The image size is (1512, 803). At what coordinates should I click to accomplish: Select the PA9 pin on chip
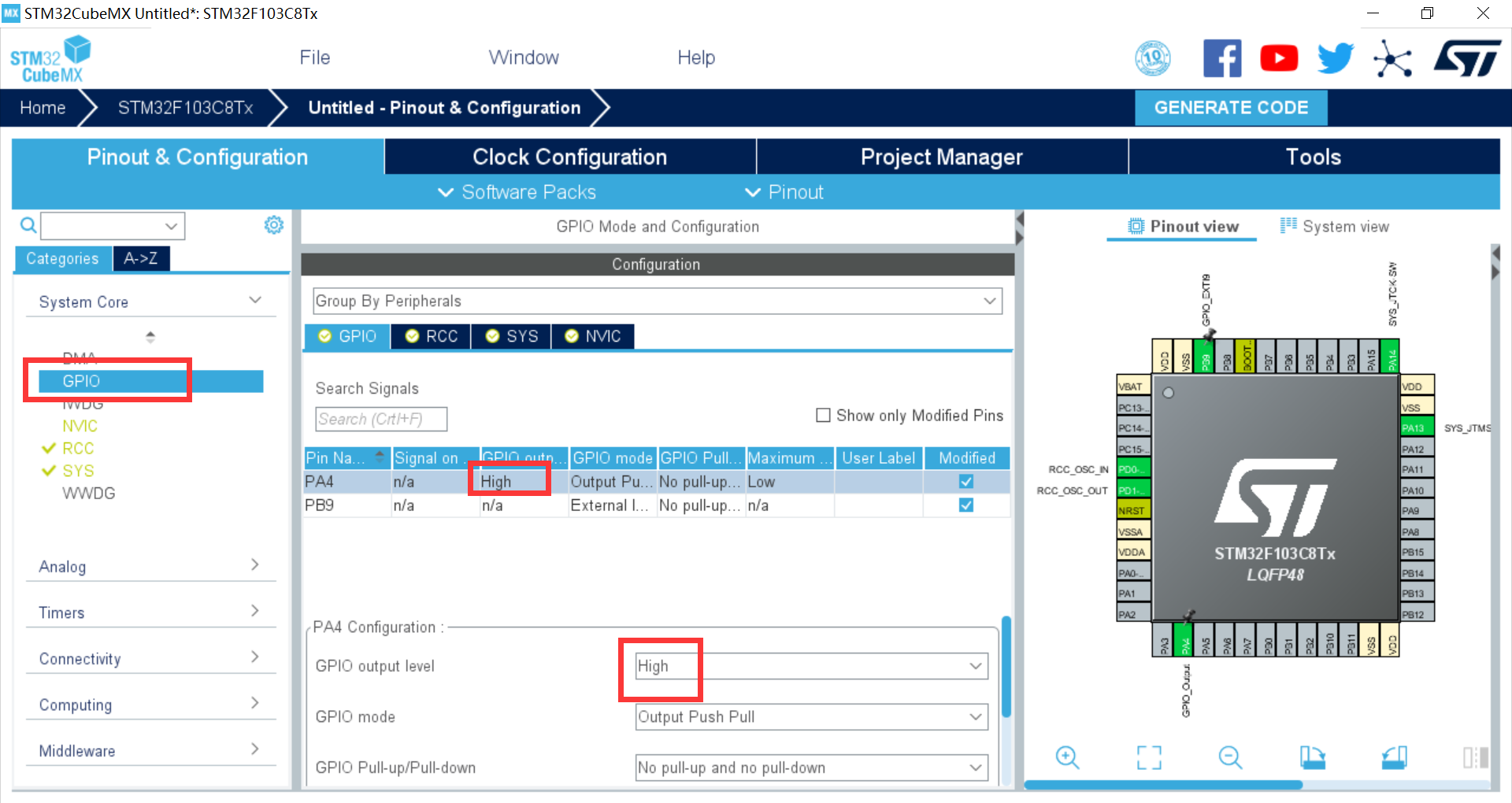[x=1417, y=510]
